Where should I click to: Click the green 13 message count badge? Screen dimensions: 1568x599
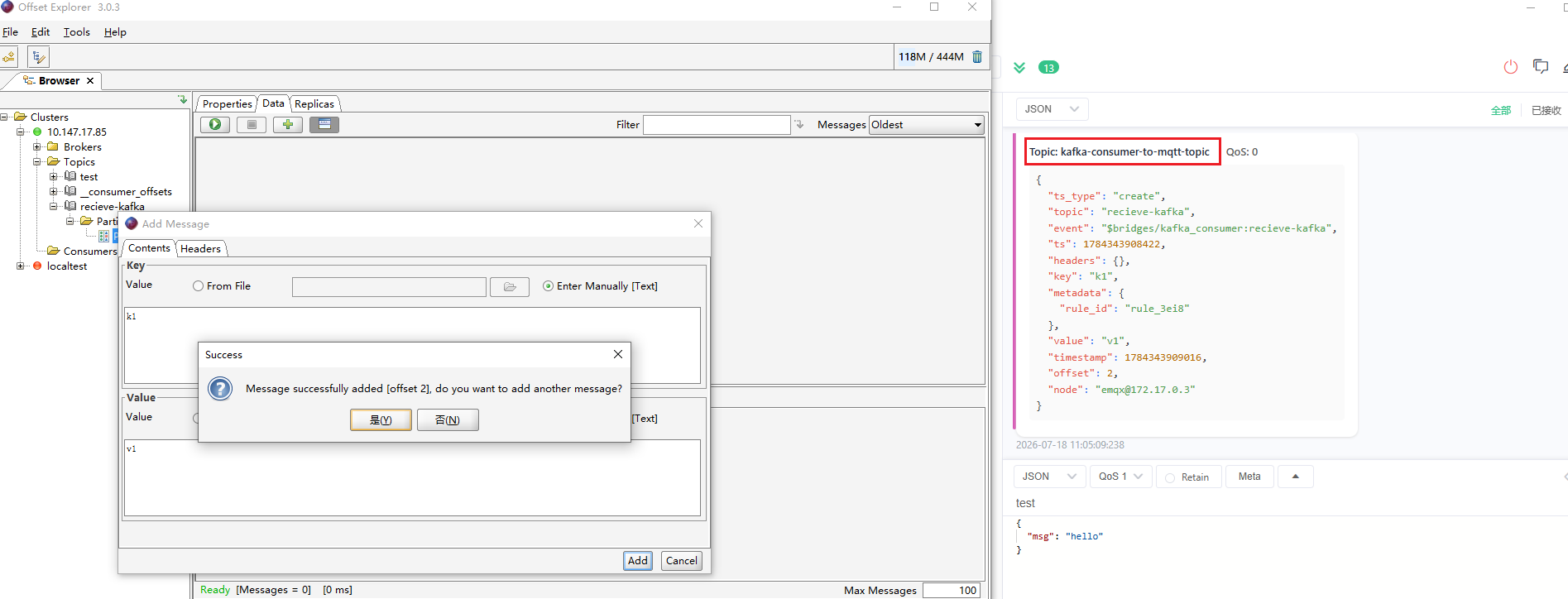(1048, 68)
